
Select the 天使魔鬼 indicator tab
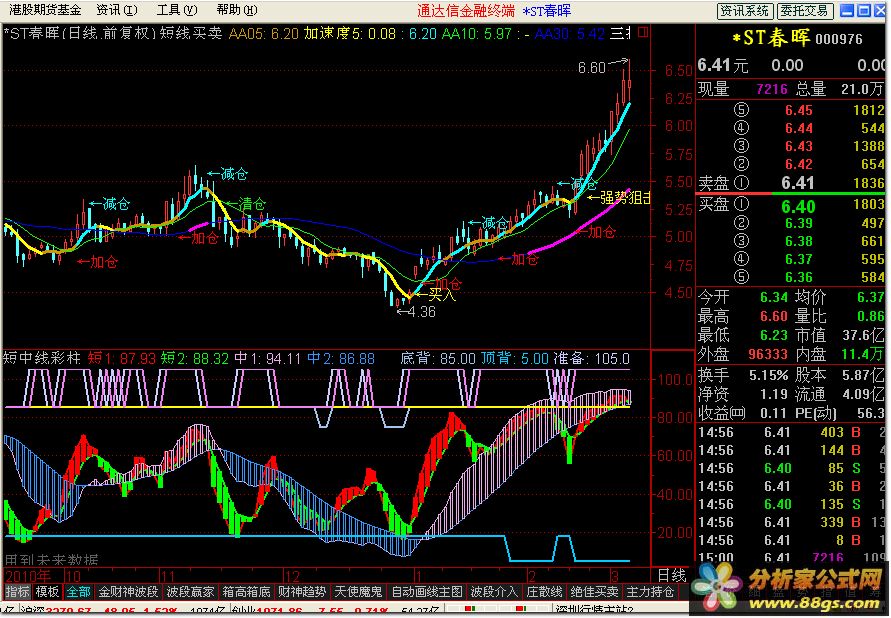358,592
